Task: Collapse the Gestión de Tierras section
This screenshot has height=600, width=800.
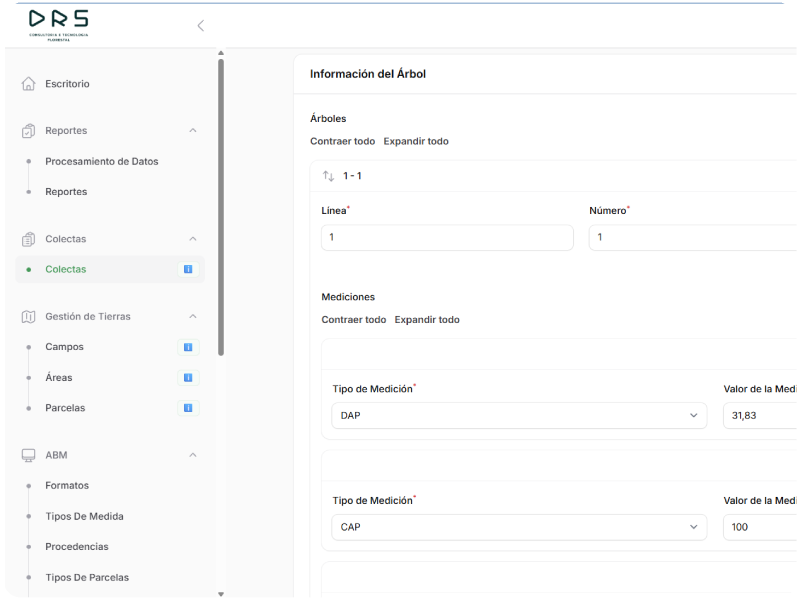Action: click(x=193, y=317)
